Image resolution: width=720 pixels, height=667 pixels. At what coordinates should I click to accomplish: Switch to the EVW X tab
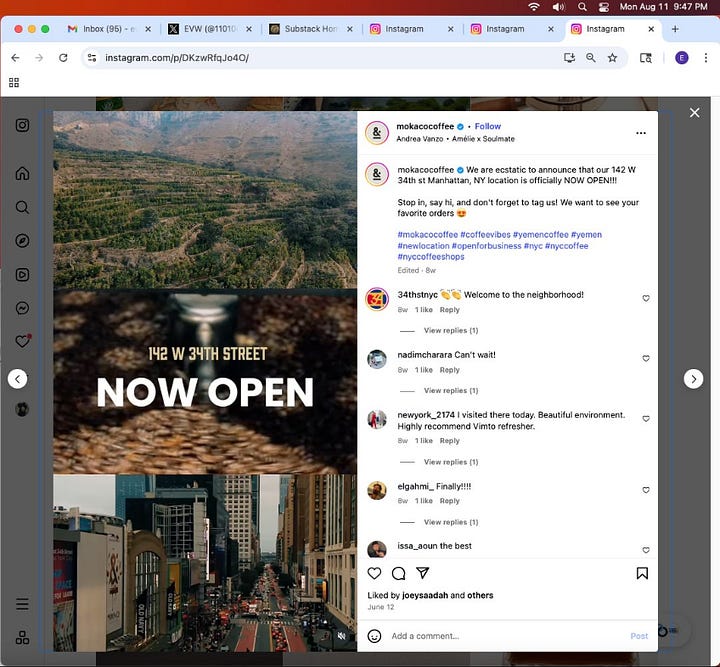coord(210,29)
